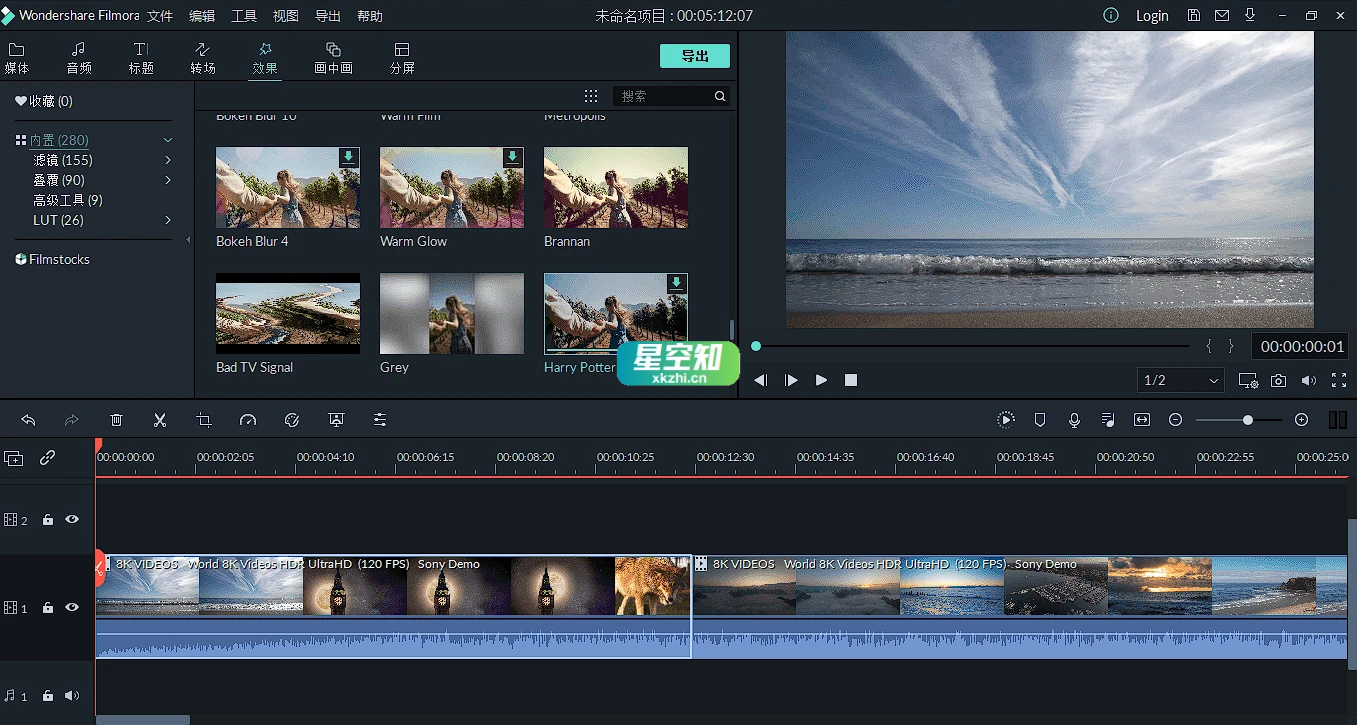Switch to the 转场 tab
Screen dimensions: 1357x725
click(203, 56)
